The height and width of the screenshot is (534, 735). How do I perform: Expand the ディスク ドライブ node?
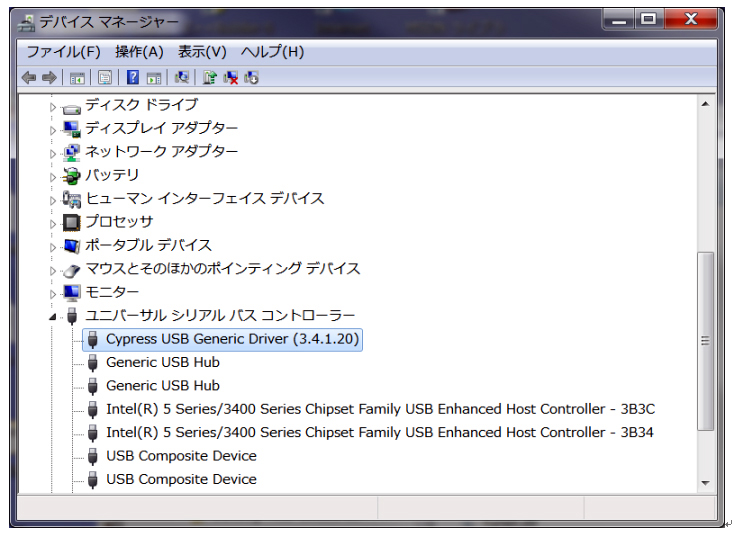point(52,107)
